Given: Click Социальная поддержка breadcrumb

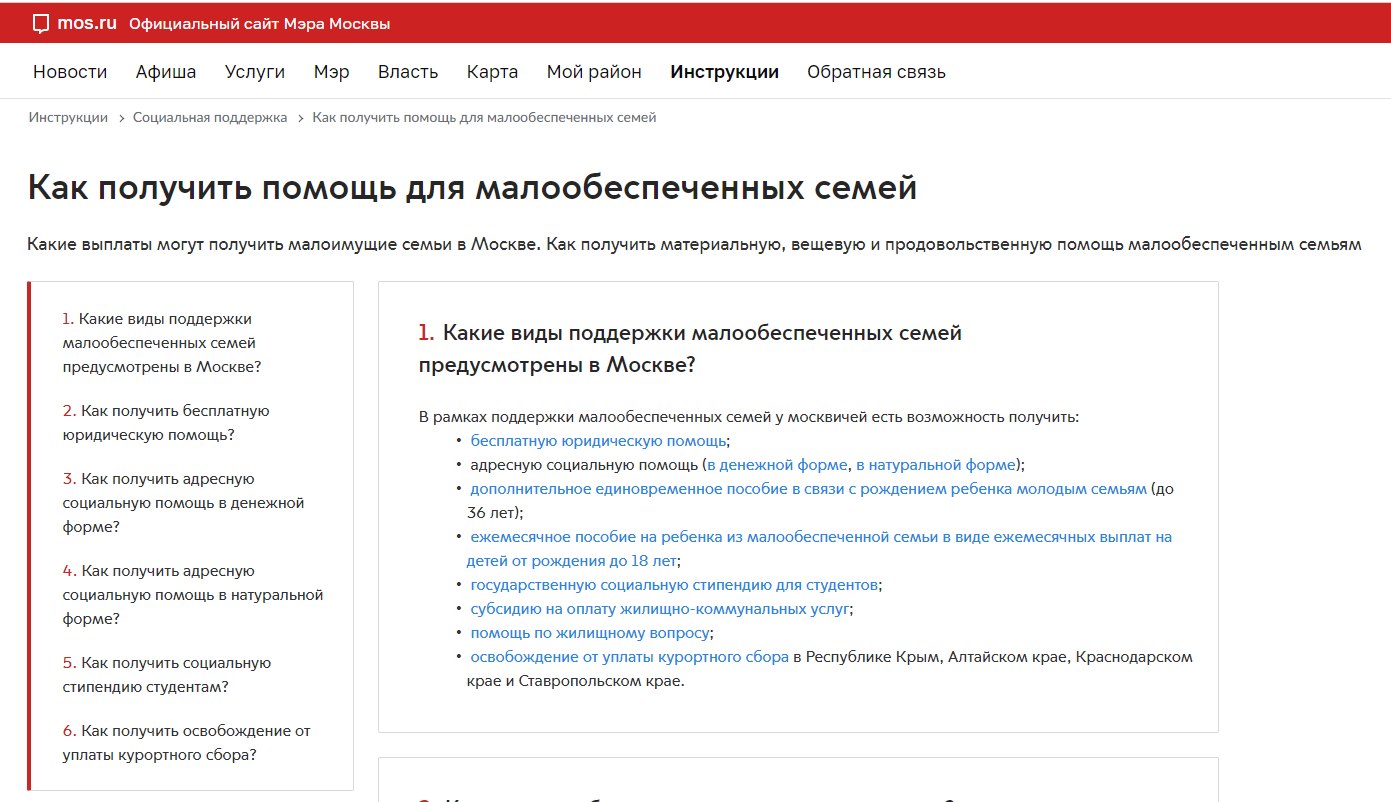Looking at the screenshot, I should (x=210, y=117).
